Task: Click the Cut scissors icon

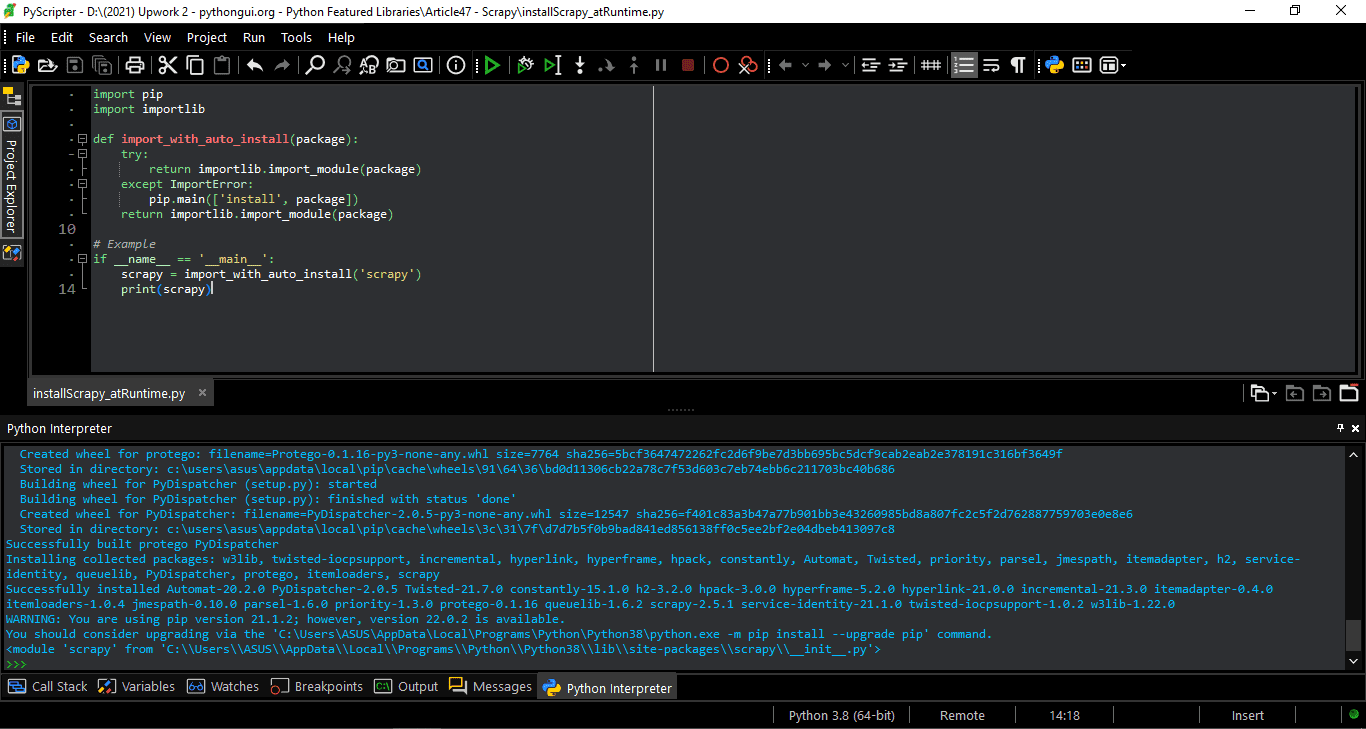Action: coord(167,65)
